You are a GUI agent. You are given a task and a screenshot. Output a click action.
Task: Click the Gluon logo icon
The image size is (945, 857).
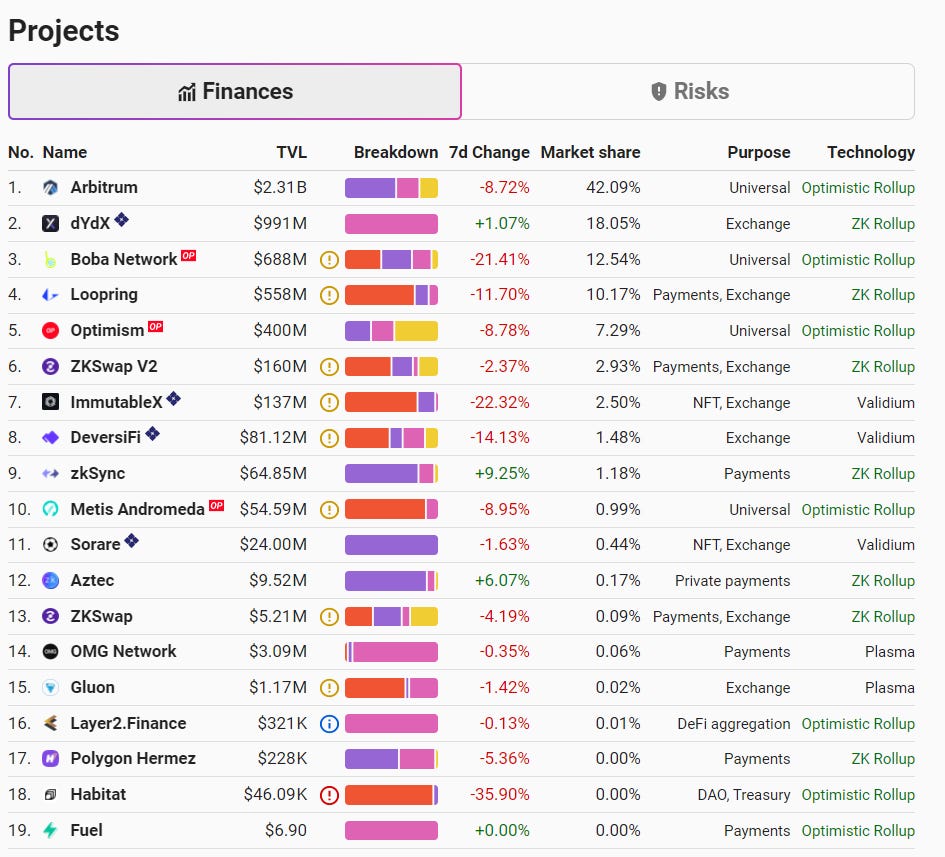click(x=51, y=688)
